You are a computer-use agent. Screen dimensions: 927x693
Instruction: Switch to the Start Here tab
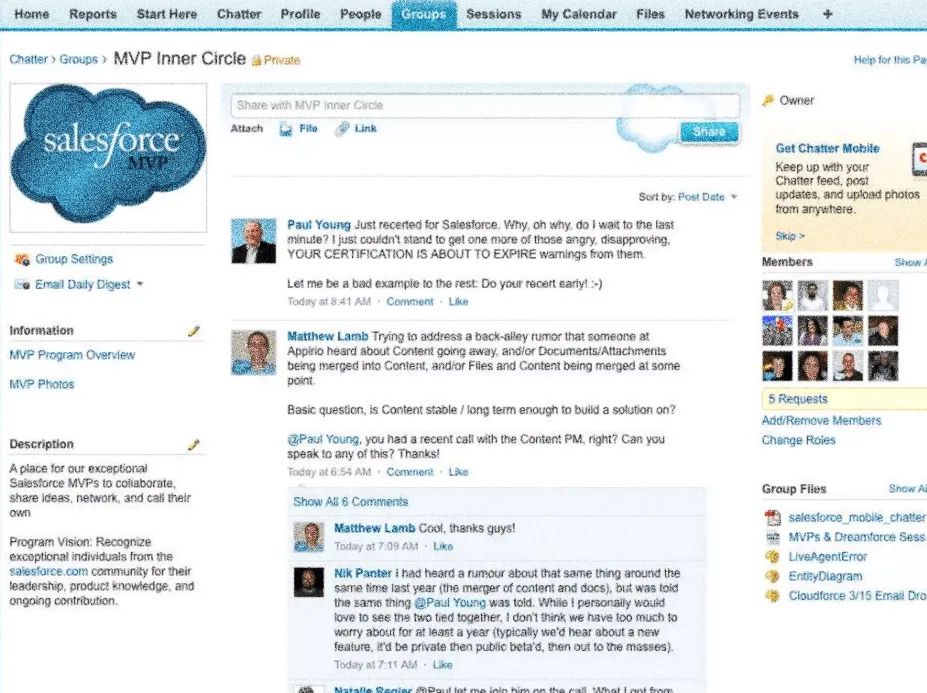(x=167, y=14)
